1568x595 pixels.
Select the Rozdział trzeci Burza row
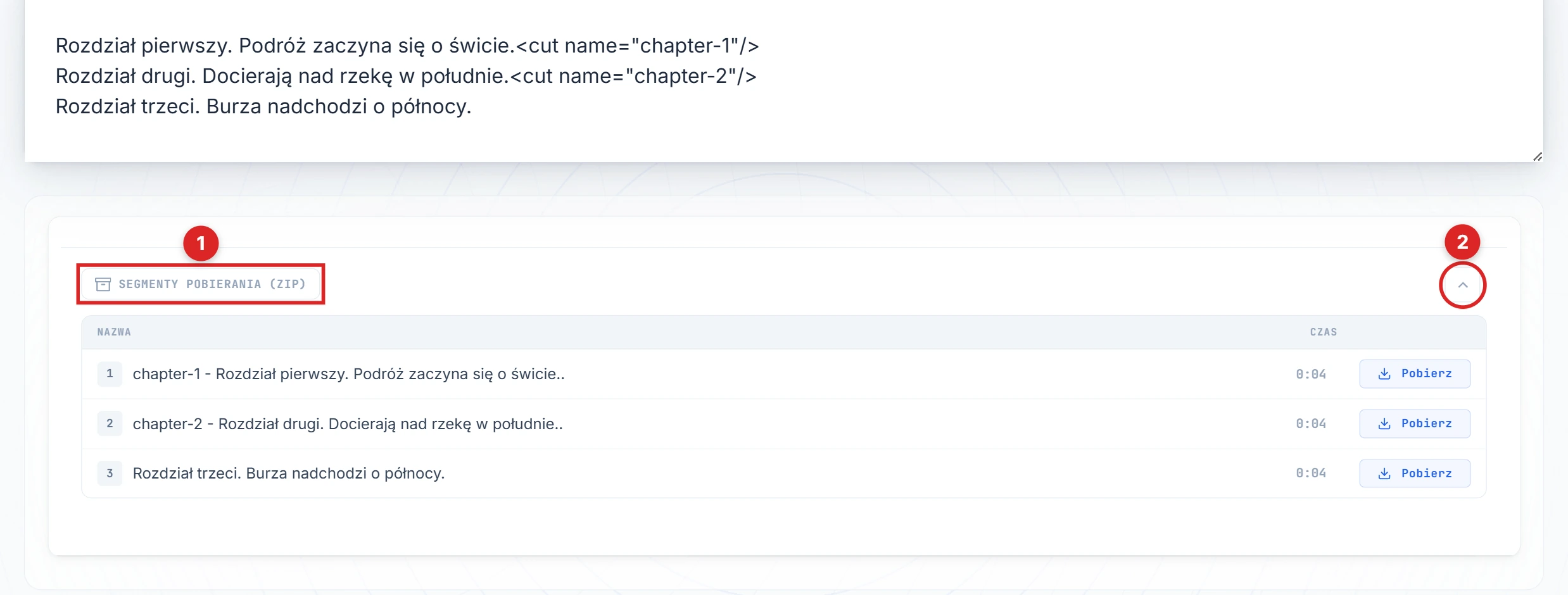(289, 473)
